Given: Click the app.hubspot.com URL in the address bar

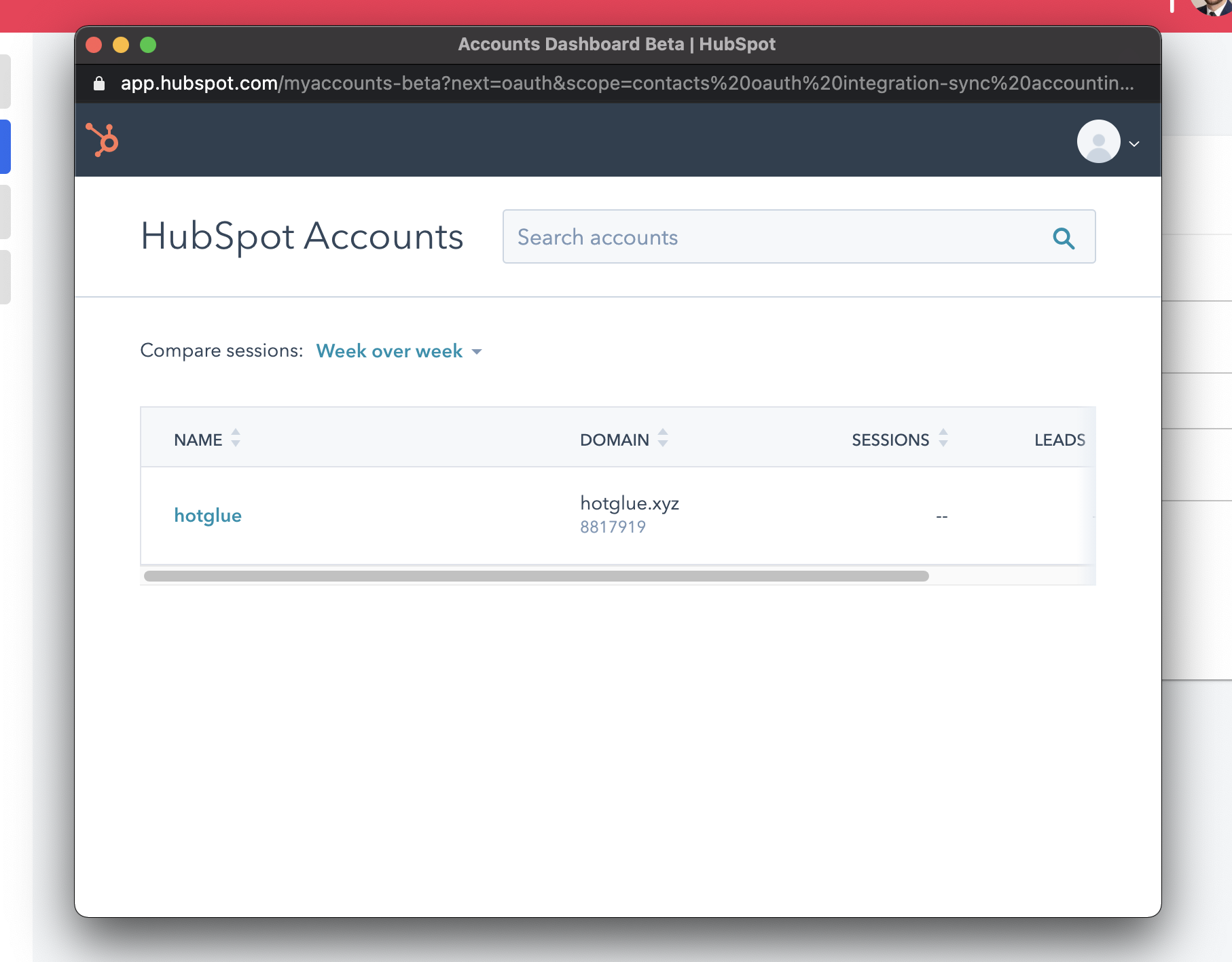Looking at the screenshot, I should click(x=627, y=83).
